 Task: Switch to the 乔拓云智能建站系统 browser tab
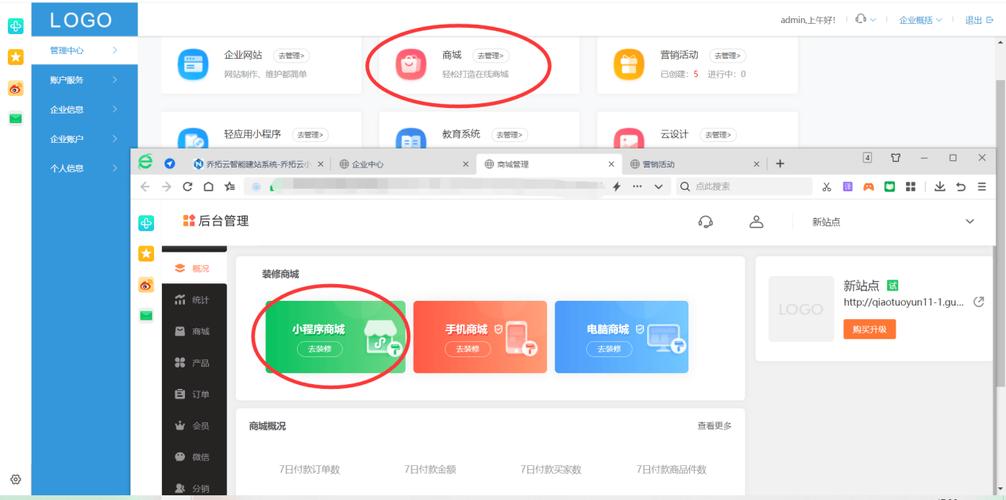click(x=259, y=164)
